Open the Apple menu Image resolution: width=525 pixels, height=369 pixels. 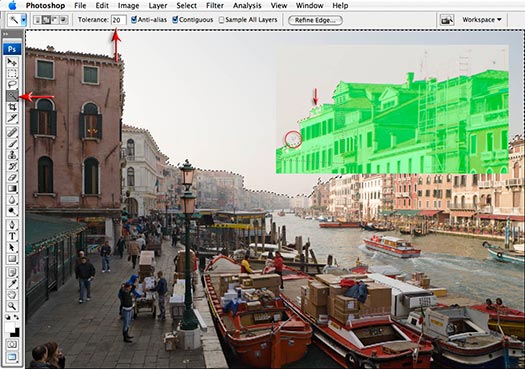[x=12, y=5]
